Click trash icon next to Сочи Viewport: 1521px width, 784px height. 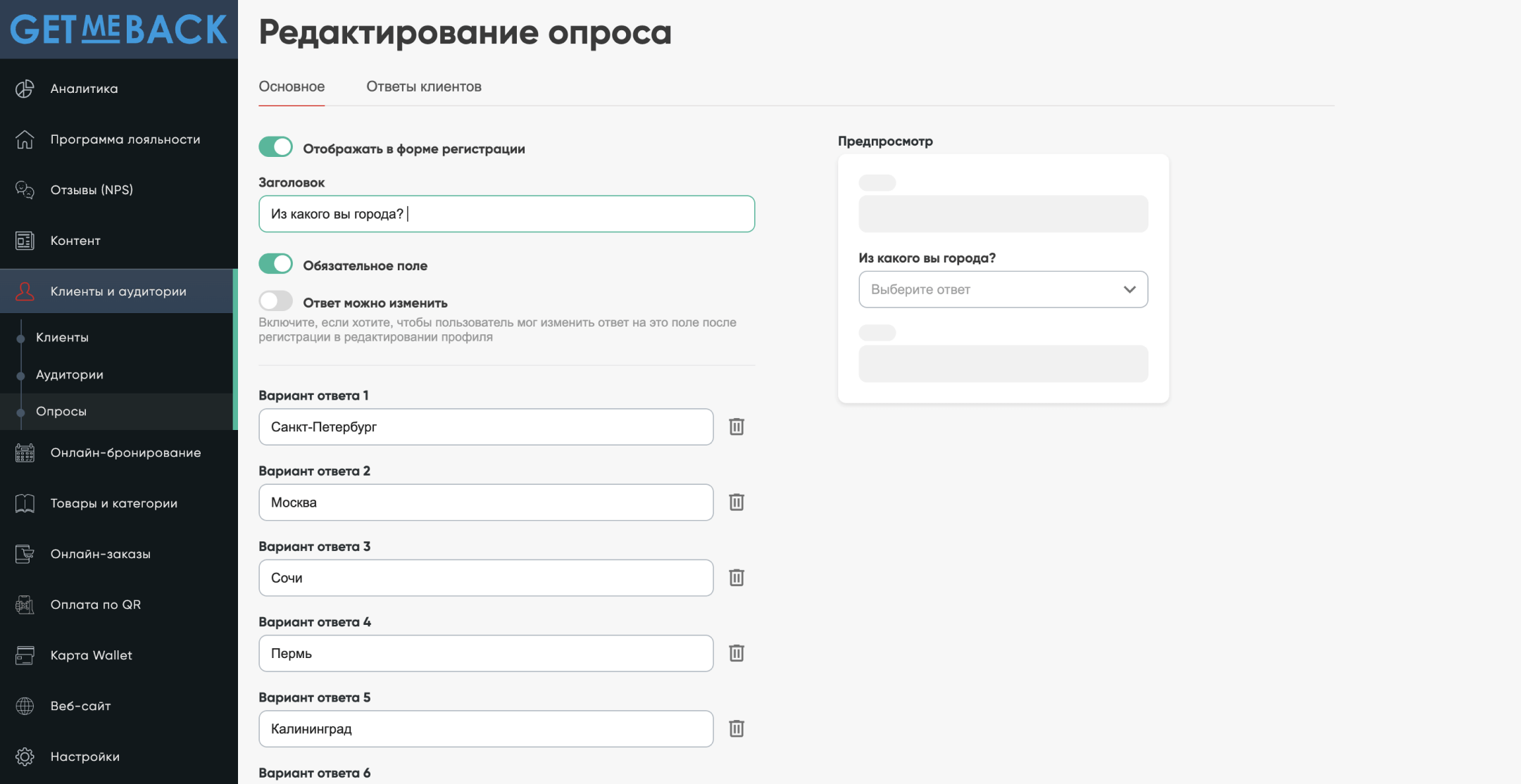[737, 577]
